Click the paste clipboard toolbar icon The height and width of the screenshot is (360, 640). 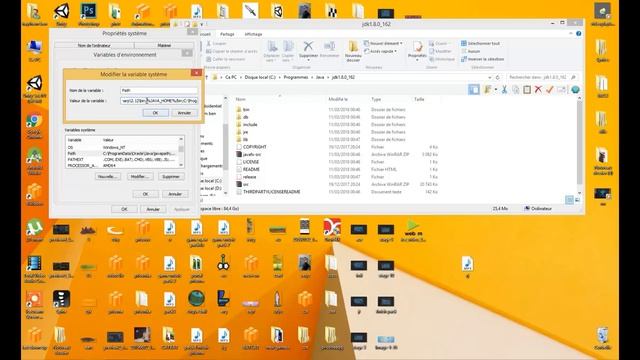tap(527, 89)
